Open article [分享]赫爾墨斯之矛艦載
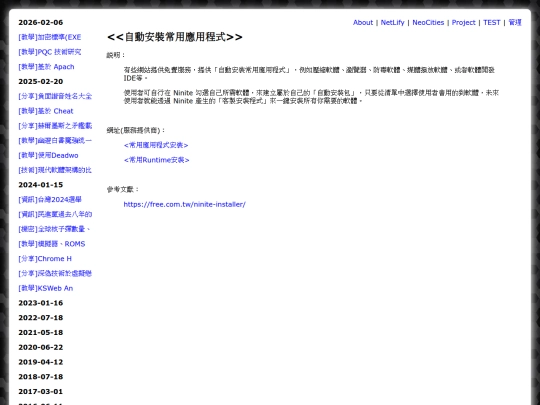The width and height of the screenshot is (540, 405). click(x=55, y=126)
